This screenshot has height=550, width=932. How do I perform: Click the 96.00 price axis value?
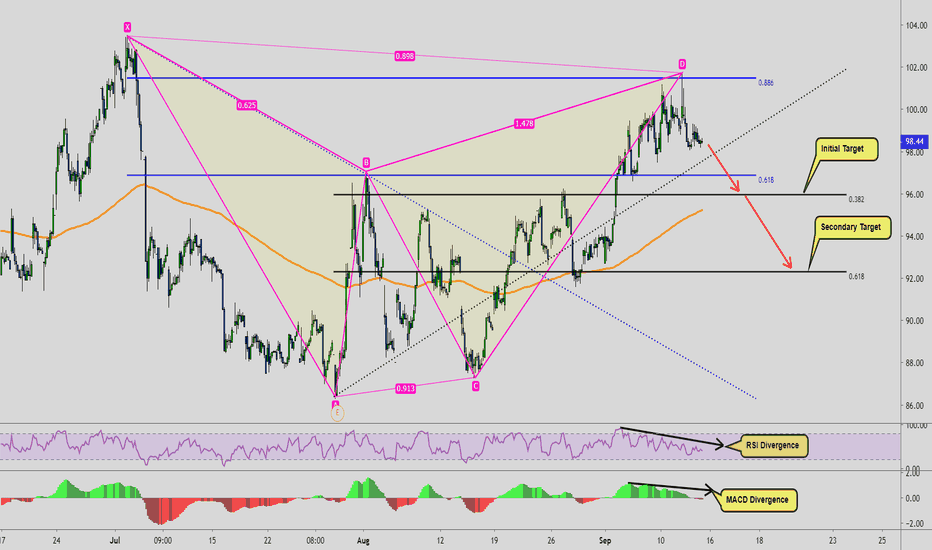click(x=916, y=194)
